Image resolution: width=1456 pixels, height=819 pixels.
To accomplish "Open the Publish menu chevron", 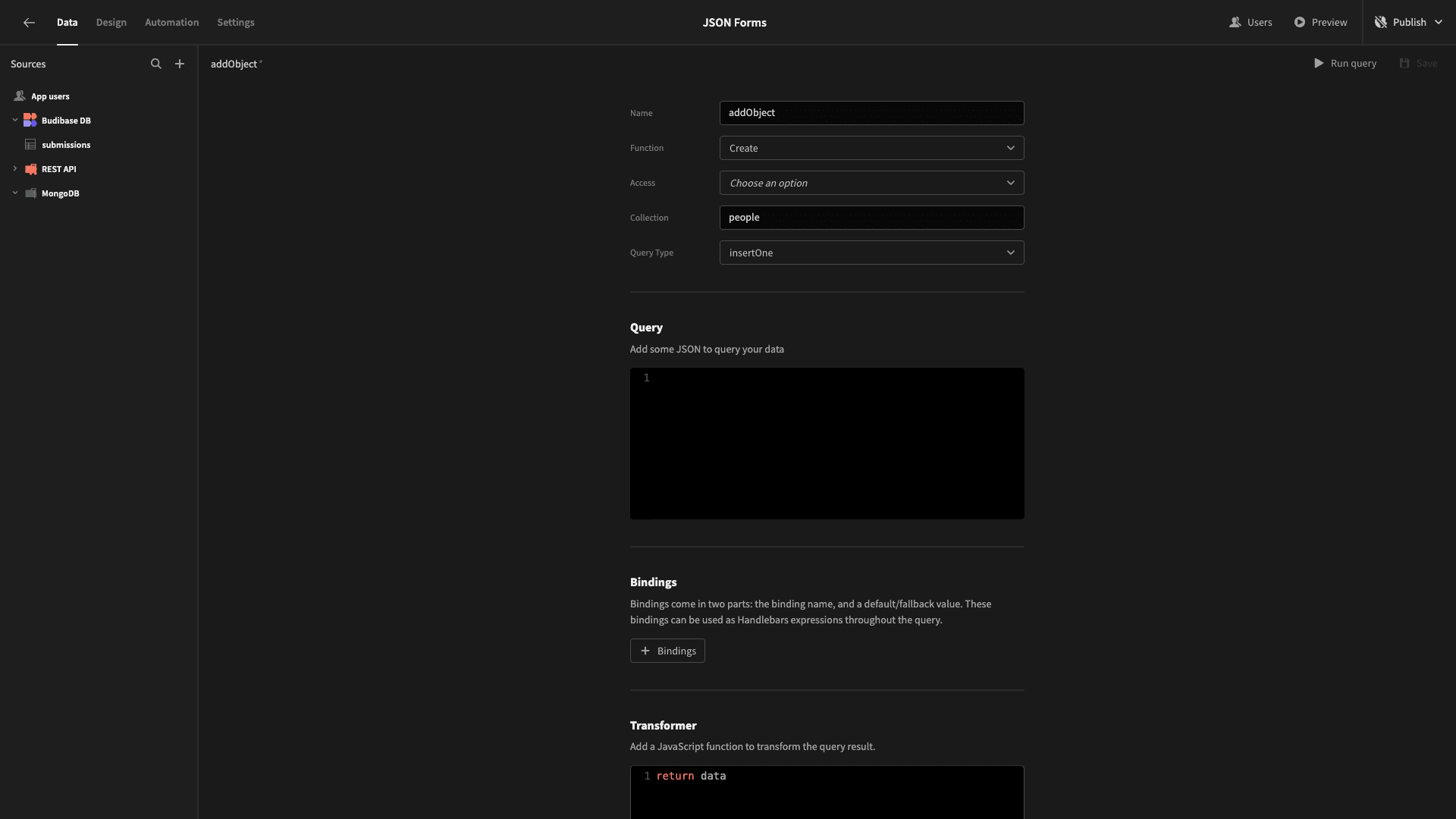I will [x=1439, y=23].
